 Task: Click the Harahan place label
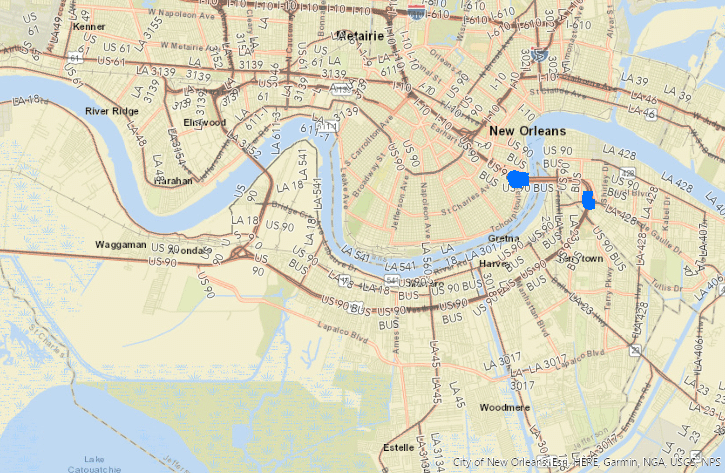coord(173,181)
